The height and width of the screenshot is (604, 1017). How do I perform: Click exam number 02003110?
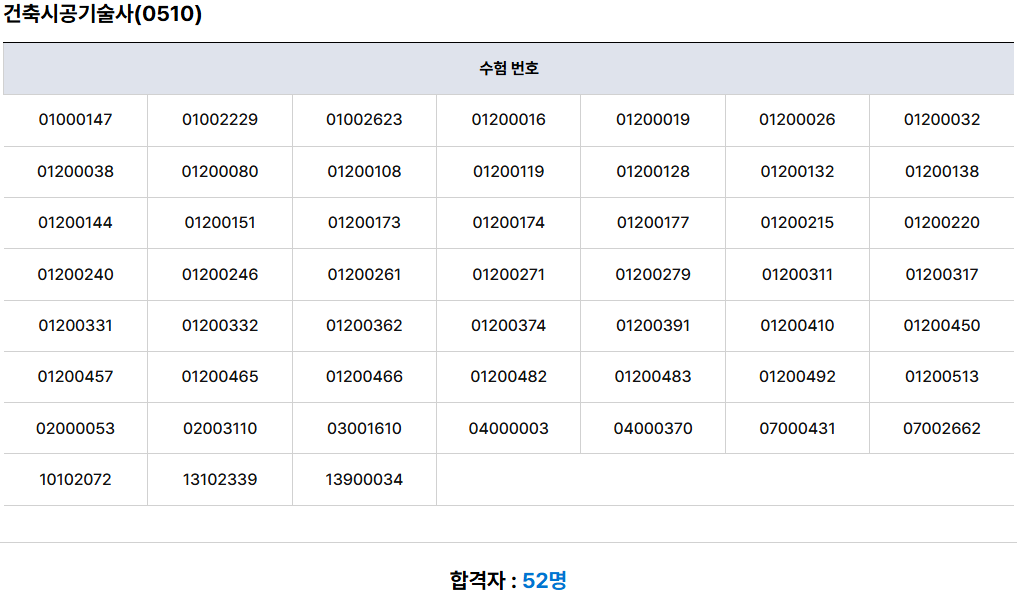(220, 429)
